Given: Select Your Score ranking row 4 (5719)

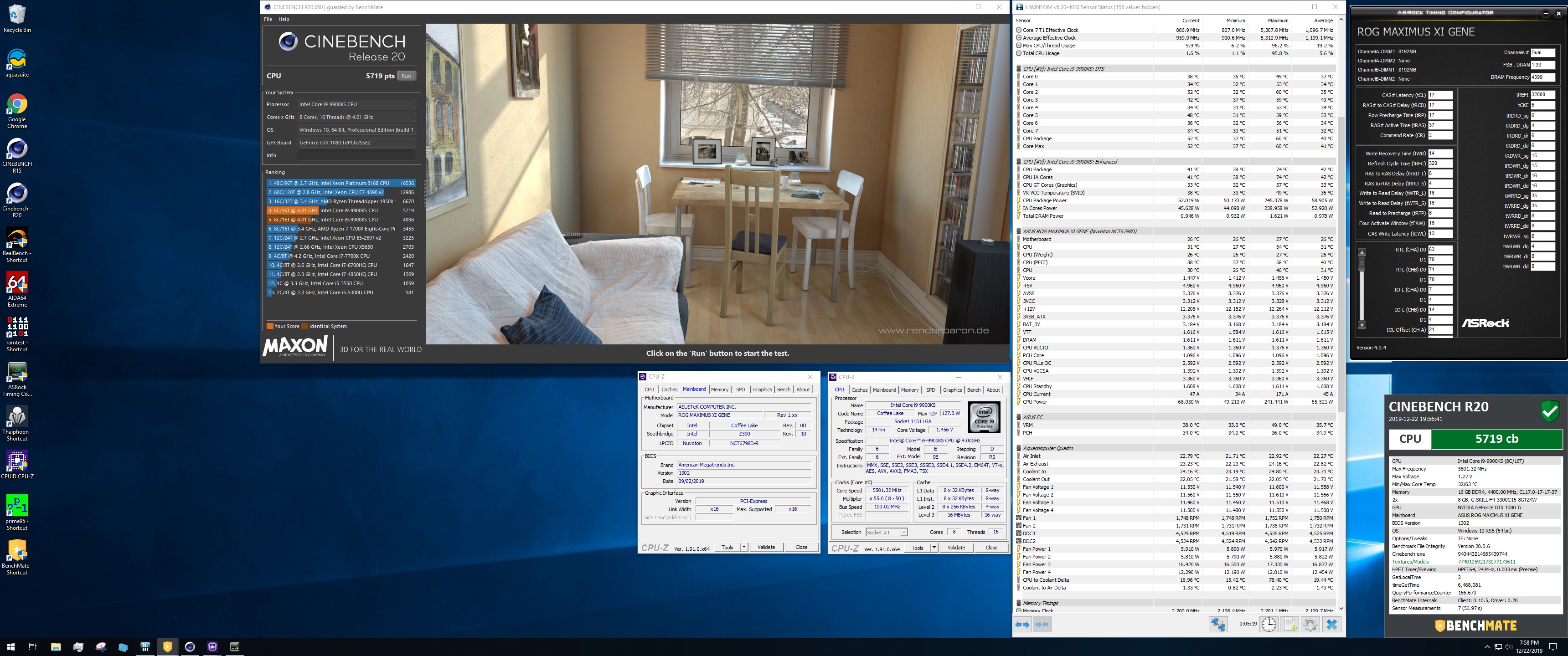Looking at the screenshot, I should [x=341, y=210].
